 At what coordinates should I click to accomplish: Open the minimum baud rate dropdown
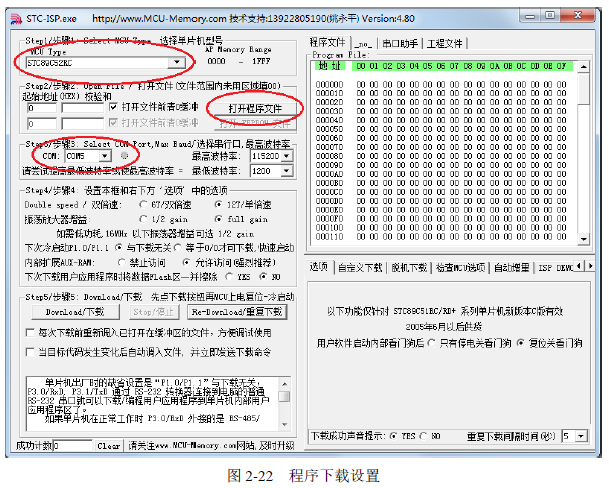click(x=287, y=170)
